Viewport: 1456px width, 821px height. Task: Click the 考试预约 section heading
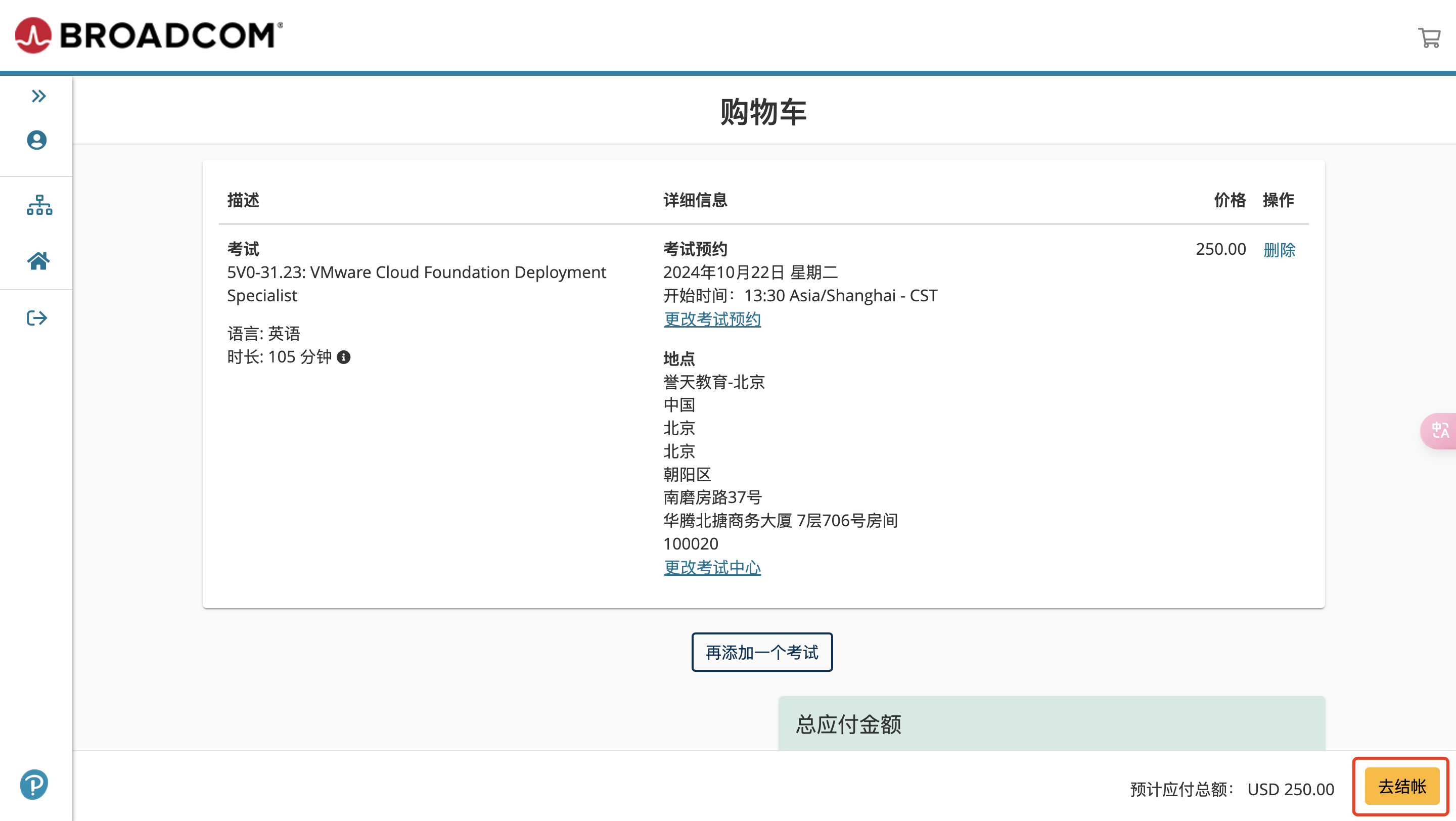695,249
